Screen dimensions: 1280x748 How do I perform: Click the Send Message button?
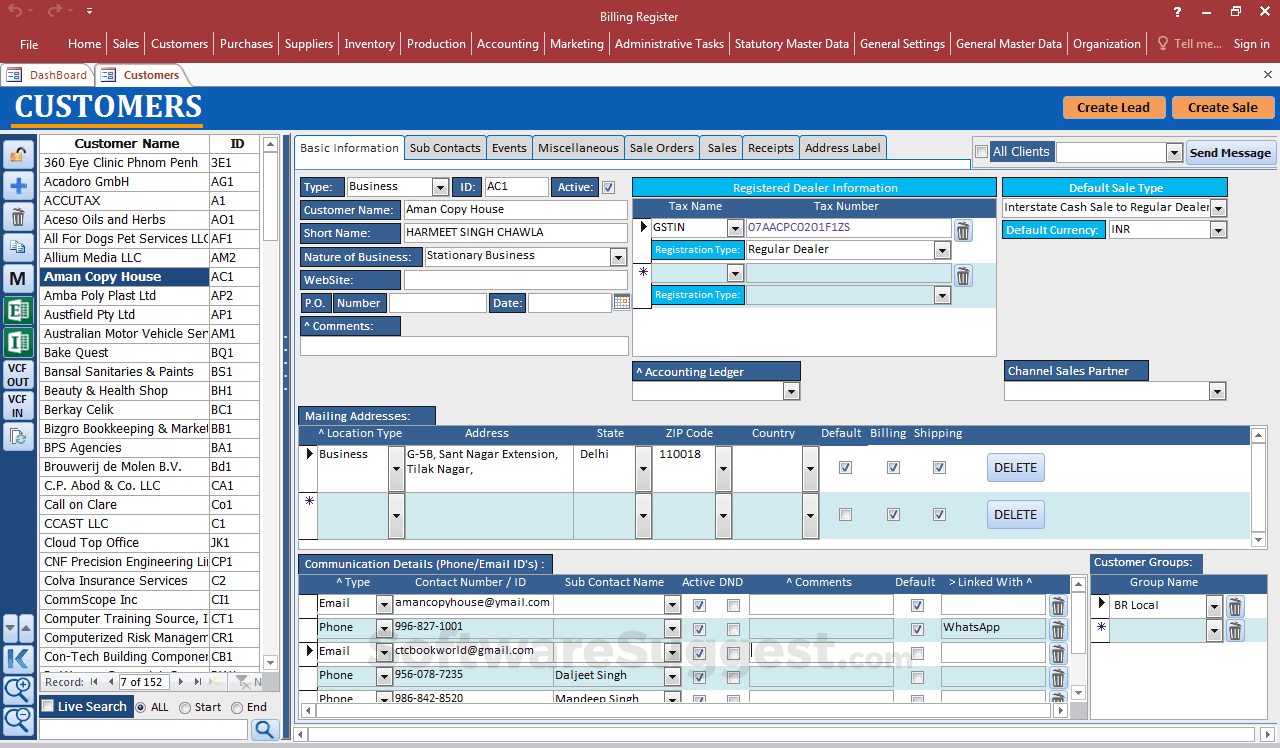coord(1230,153)
